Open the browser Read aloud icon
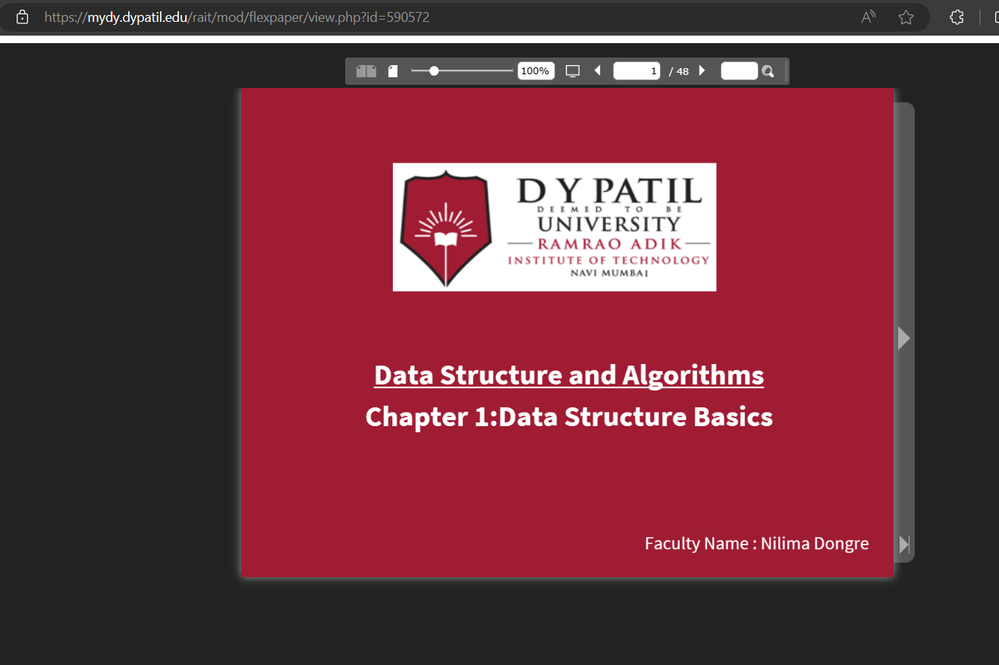This screenshot has height=665, width=999. (x=868, y=17)
